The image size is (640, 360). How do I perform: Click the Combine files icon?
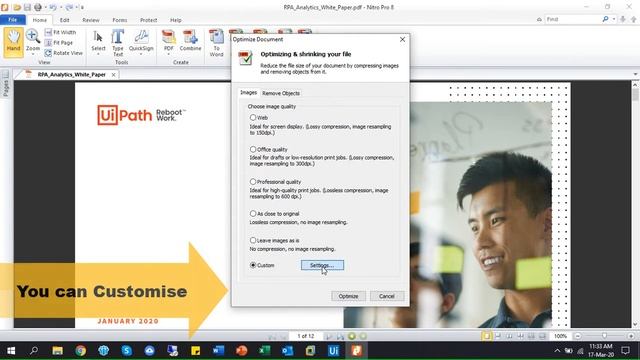click(x=190, y=41)
